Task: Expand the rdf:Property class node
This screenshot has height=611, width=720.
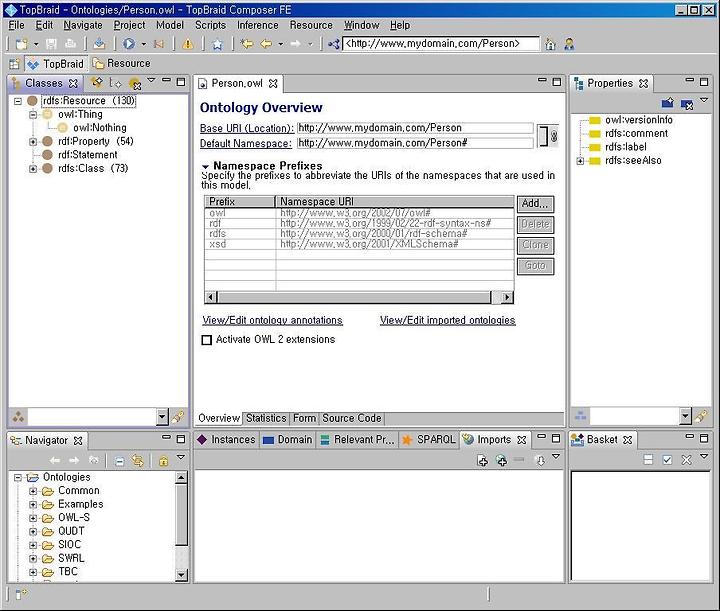Action: [33, 141]
